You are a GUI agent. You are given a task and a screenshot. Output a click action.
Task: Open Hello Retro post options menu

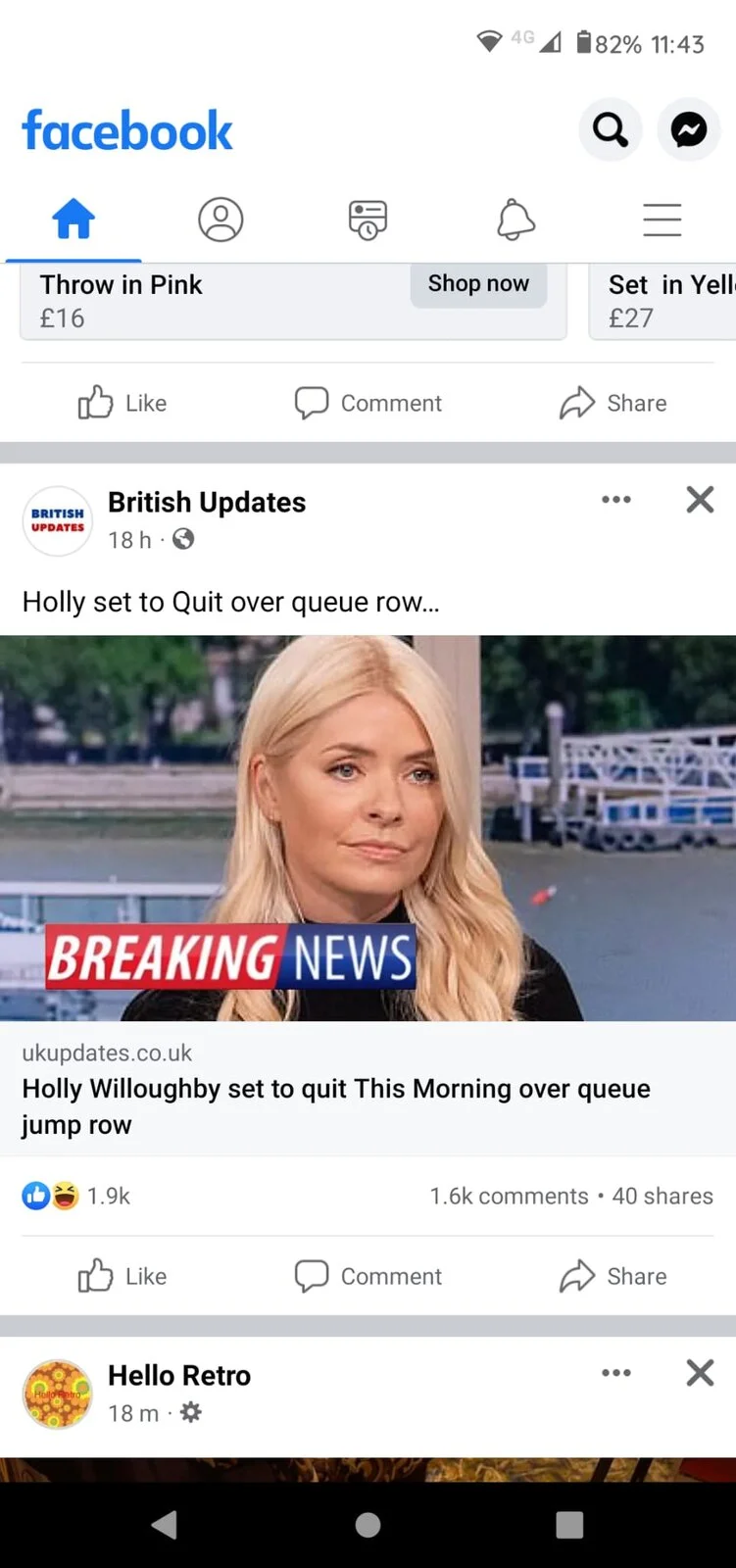[616, 1373]
